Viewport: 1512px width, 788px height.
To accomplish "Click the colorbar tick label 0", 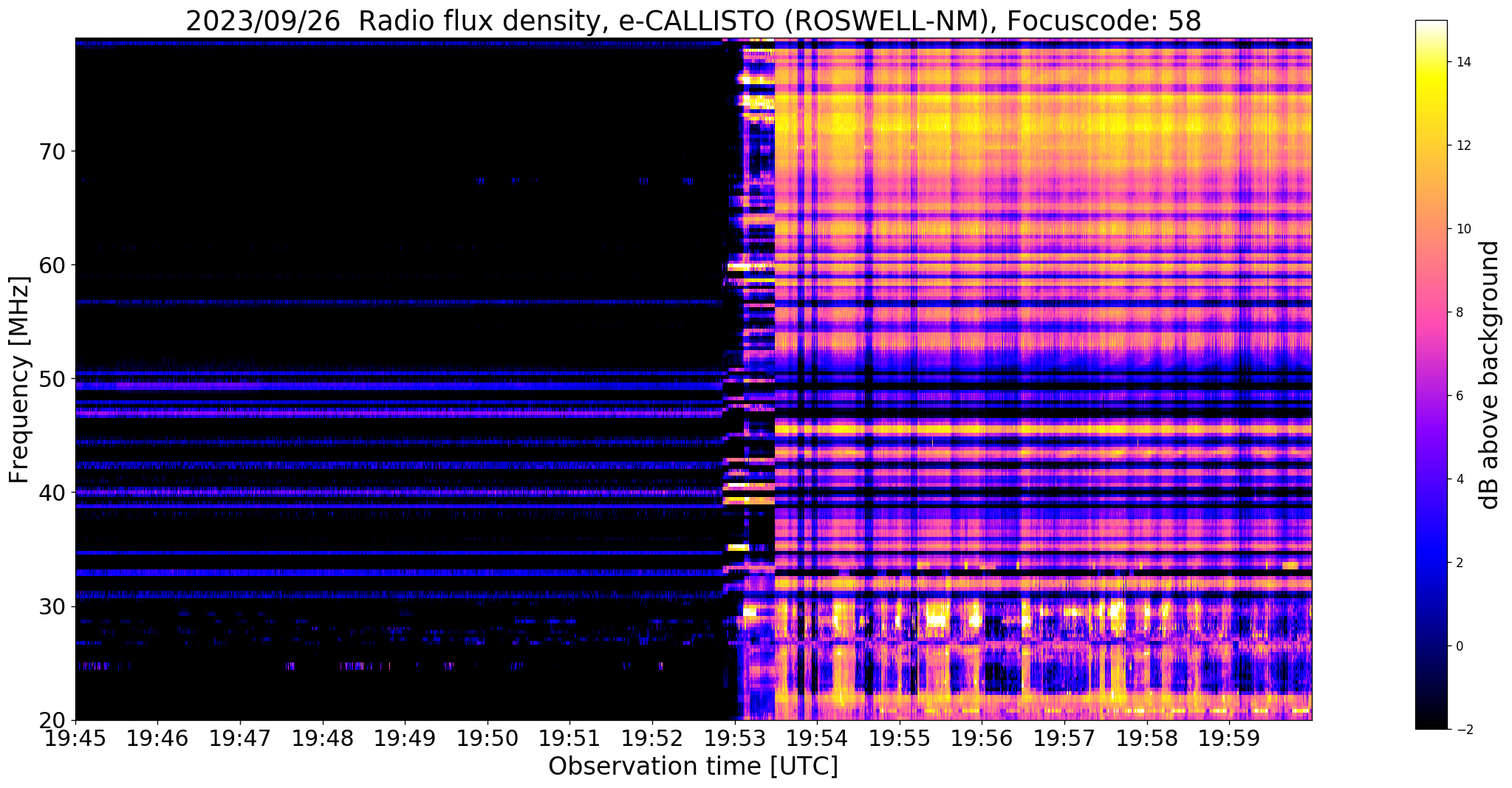I will click(1460, 646).
